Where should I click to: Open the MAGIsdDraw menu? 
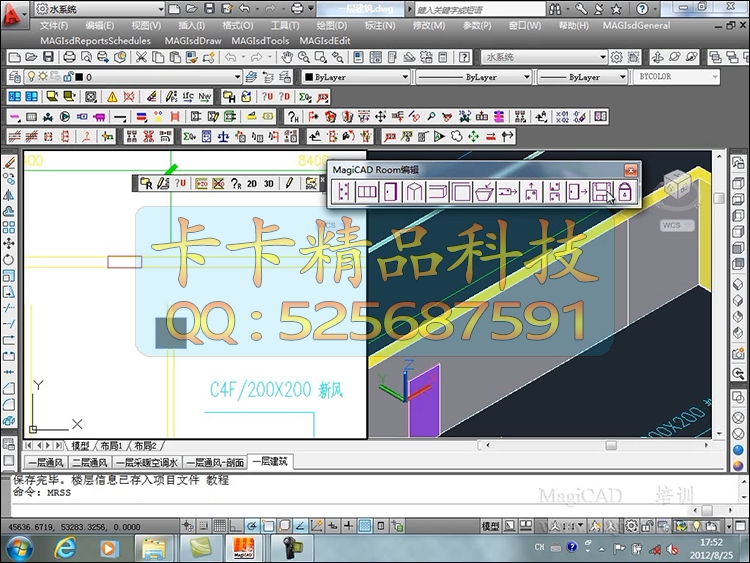[x=193, y=41]
